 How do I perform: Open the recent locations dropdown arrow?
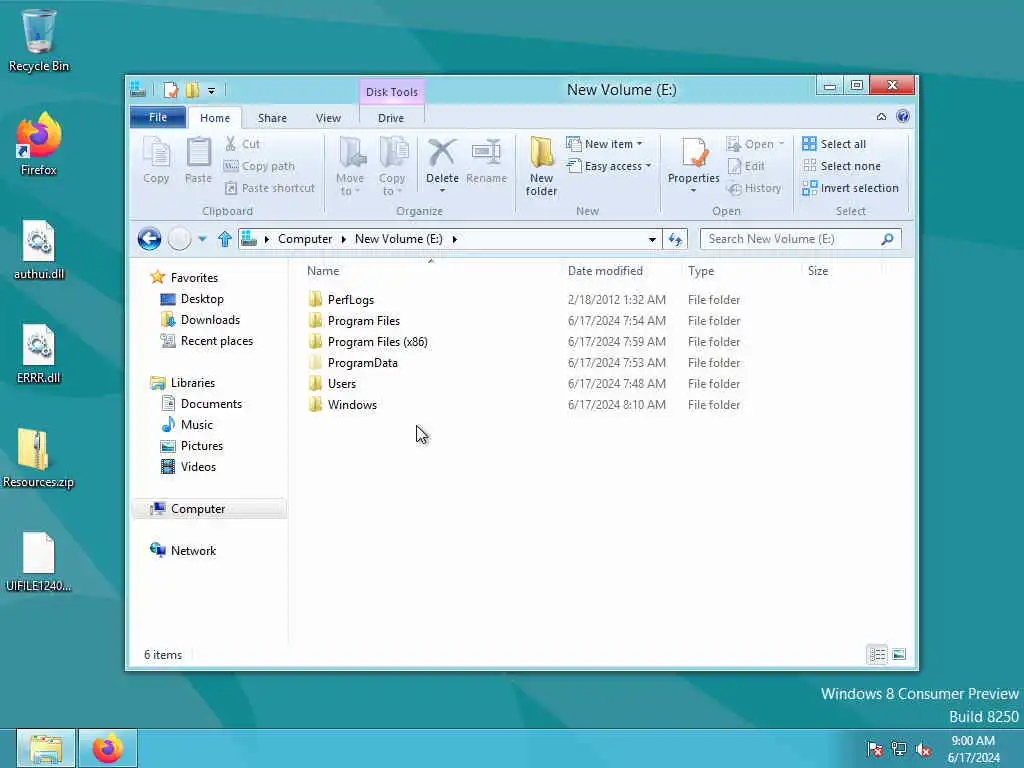(202, 239)
